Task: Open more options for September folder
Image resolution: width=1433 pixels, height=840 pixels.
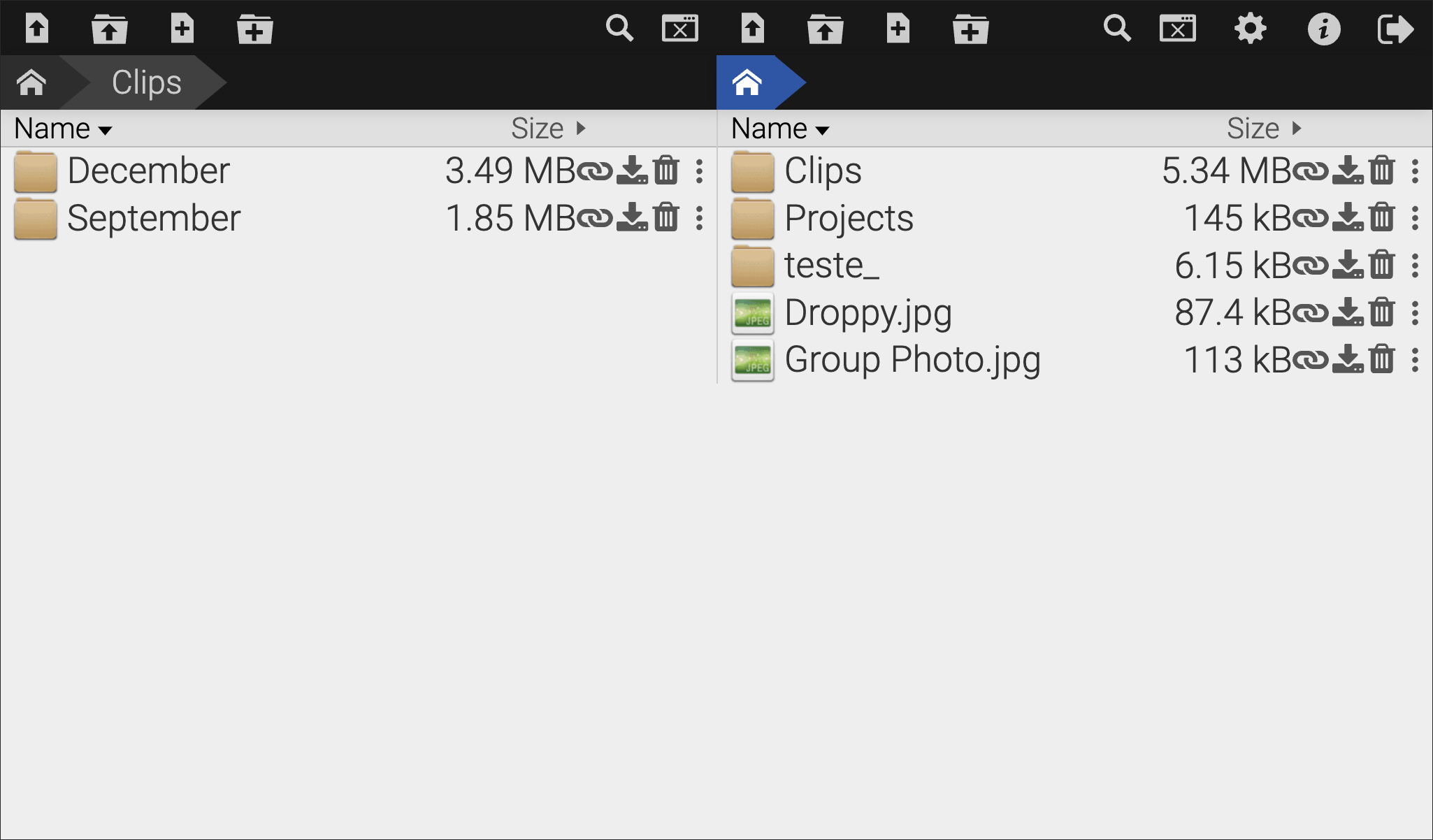Action: click(x=699, y=218)
